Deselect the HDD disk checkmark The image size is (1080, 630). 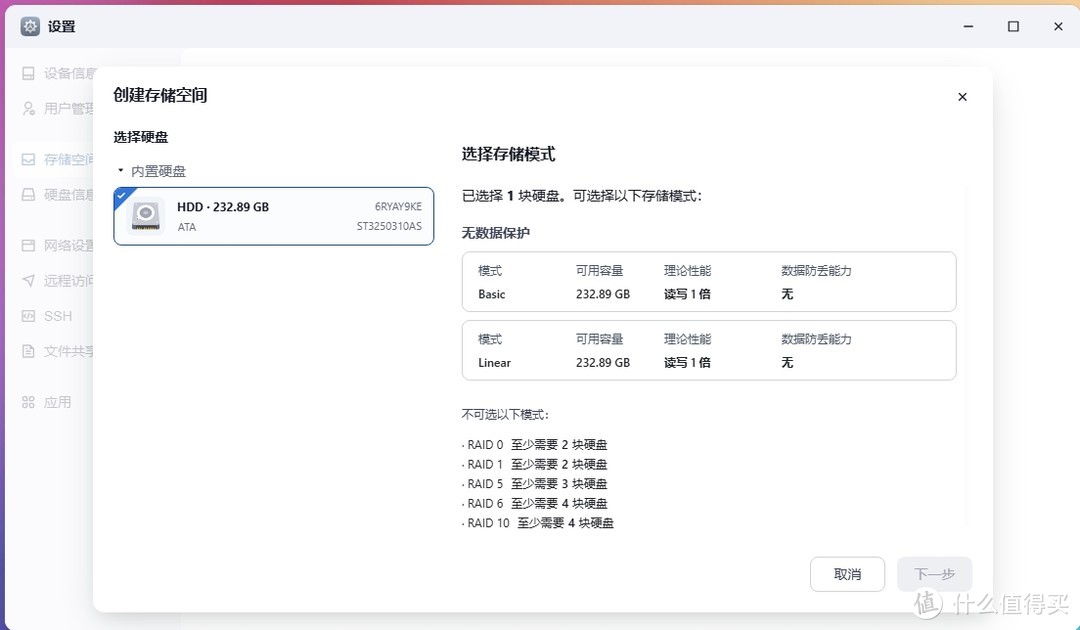(123, 196)
